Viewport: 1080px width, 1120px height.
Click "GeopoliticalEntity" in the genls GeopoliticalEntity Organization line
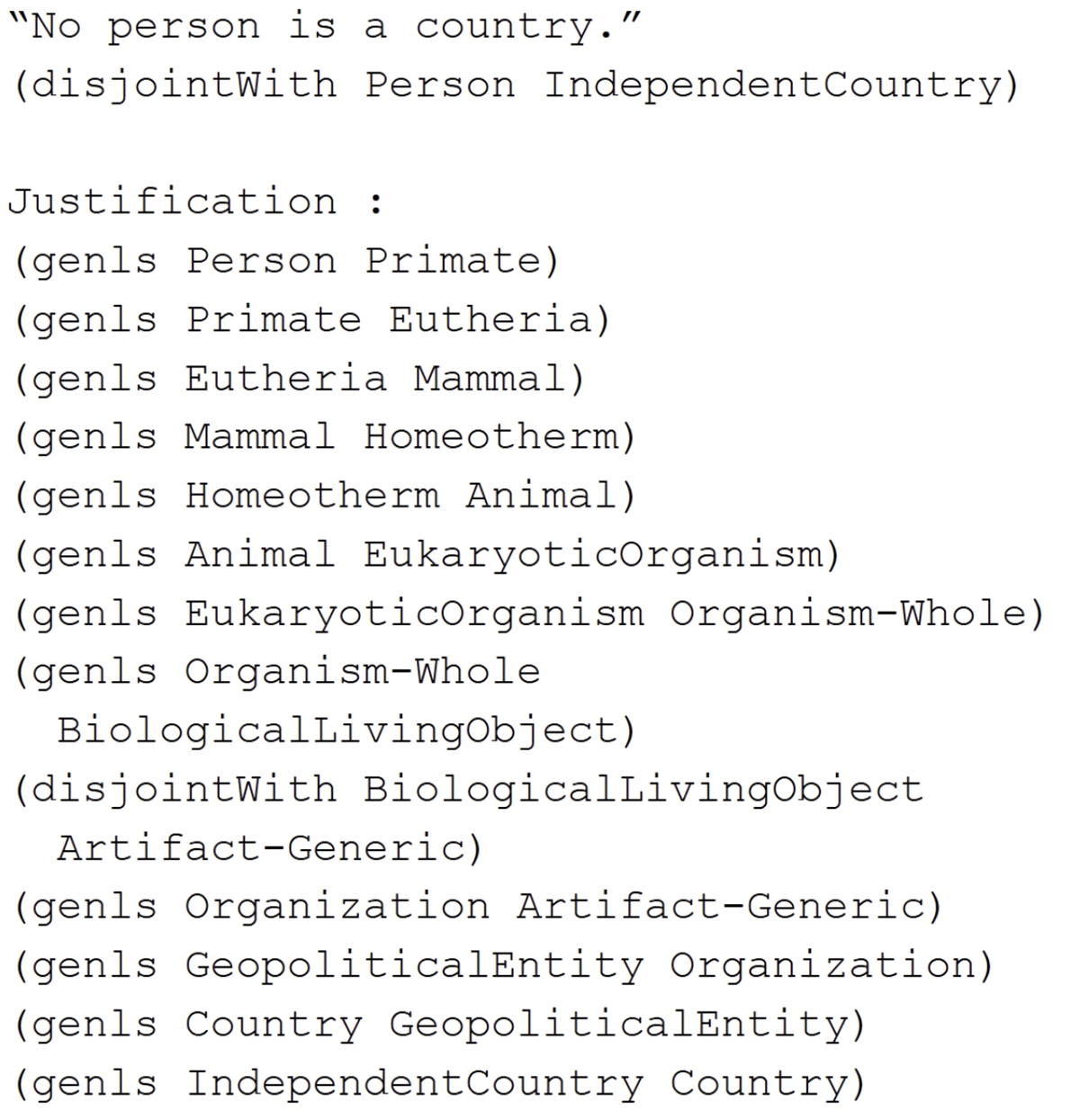point(414,965)
